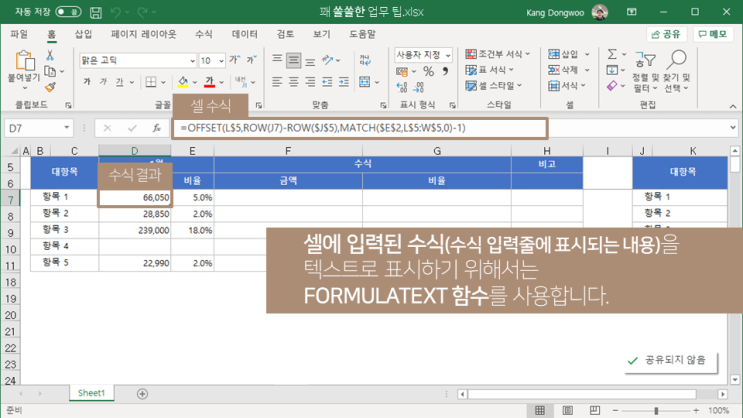Apply the red font color
The height and width of the screenshot is (418, 743).
coord(209,82)
